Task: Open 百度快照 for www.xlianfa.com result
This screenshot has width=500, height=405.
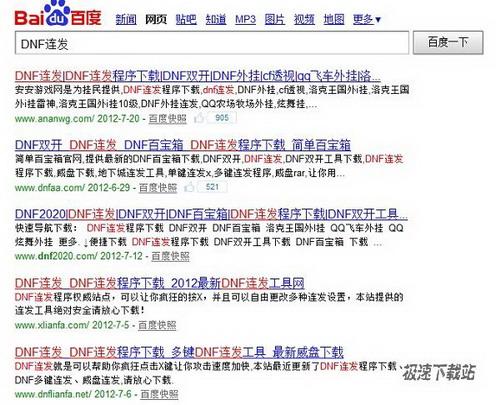Action: point(157,325)
